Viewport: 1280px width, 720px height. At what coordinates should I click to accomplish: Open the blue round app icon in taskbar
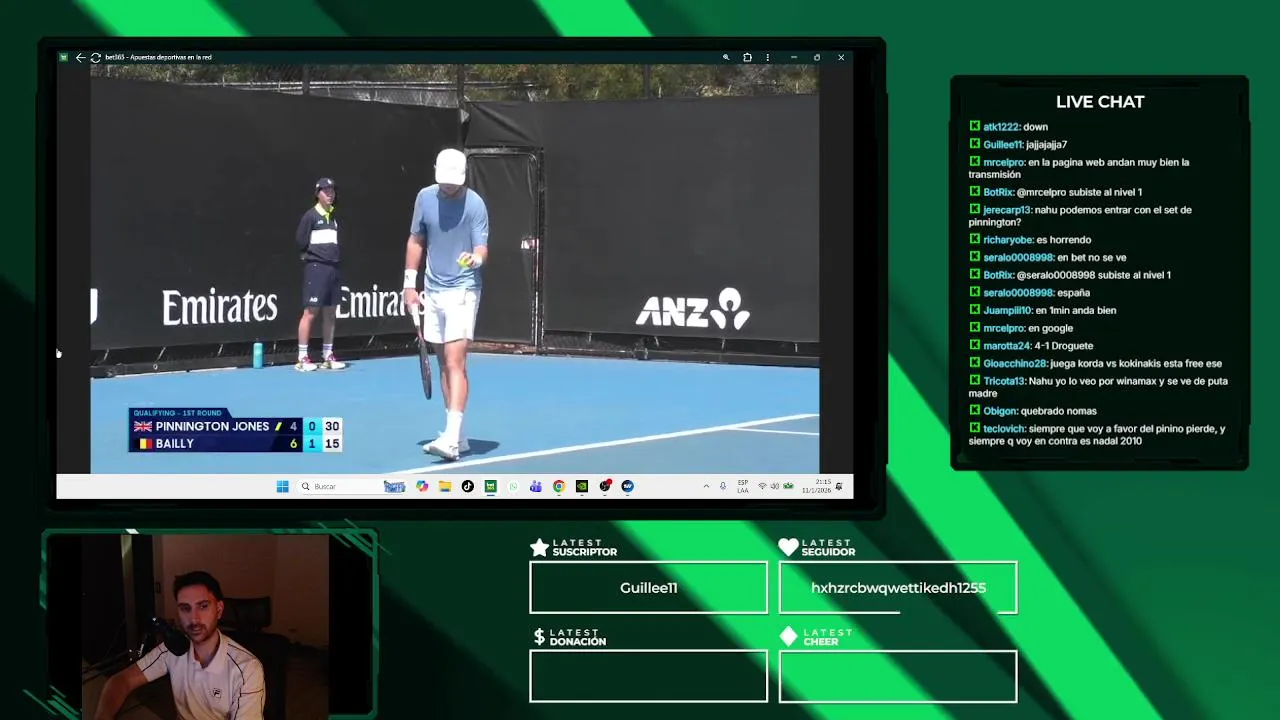pyautogui.click(x=627, y=486)
